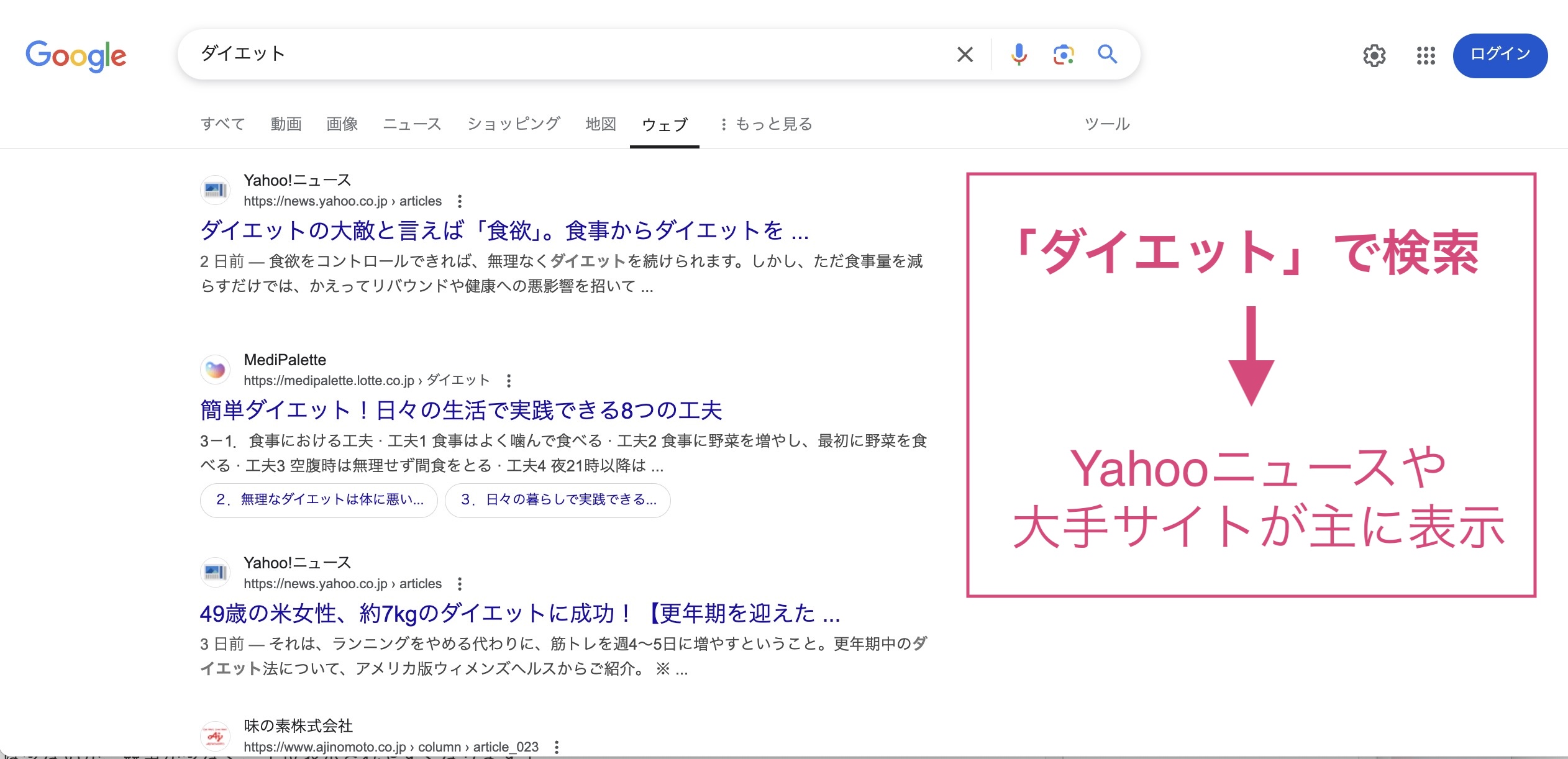Switch to the すべて tab
Image resolution: width=1568 pixels, height=759 pixels.
223,124
